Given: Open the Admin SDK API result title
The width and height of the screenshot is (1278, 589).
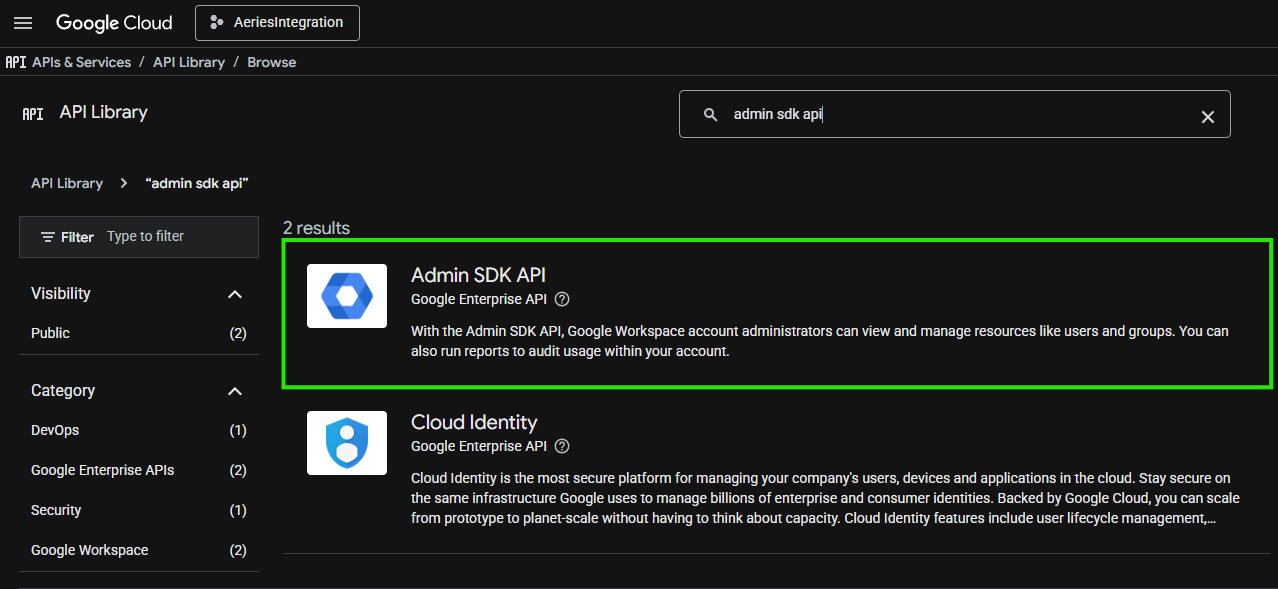Looking at the screenshot, I should (x=479, y=275).
